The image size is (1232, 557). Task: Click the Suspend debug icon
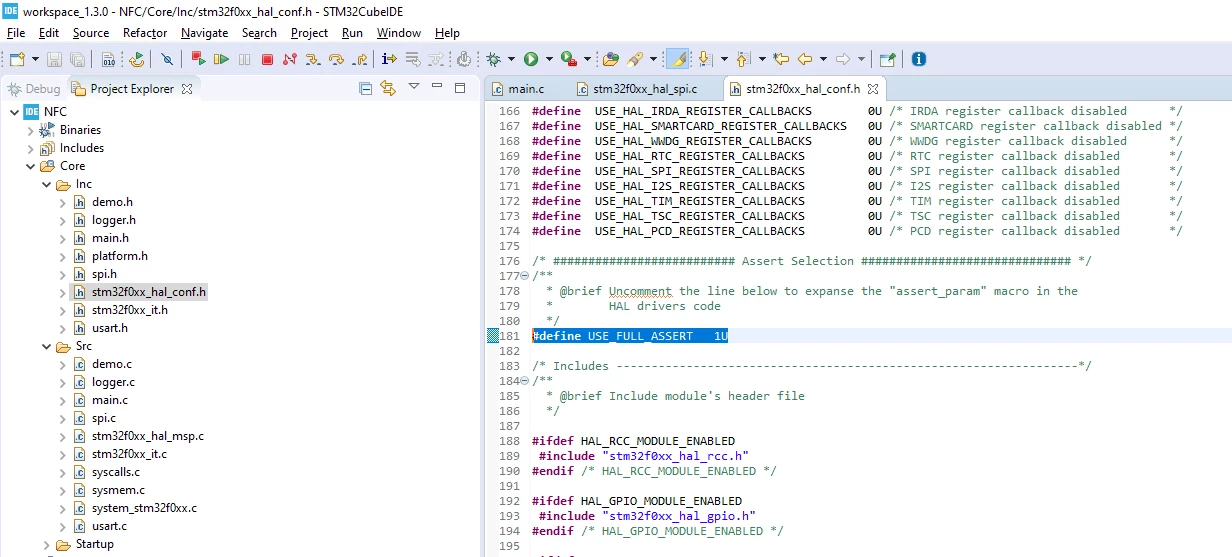[245, 59]
